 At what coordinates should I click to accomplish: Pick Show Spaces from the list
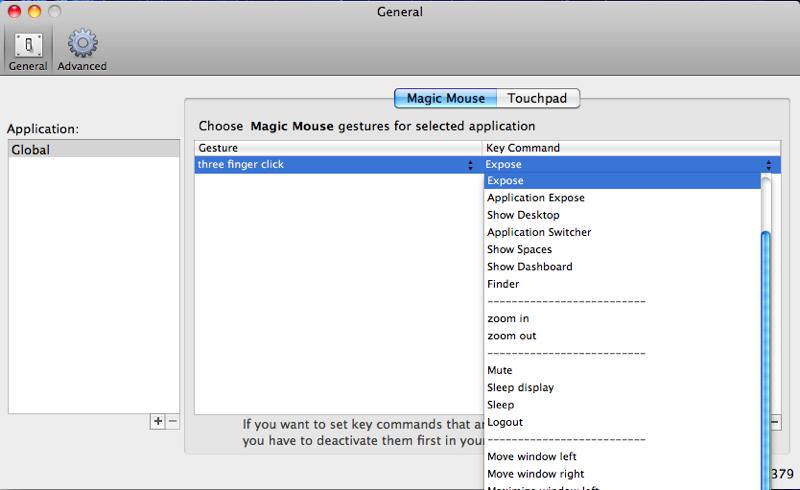622,250
